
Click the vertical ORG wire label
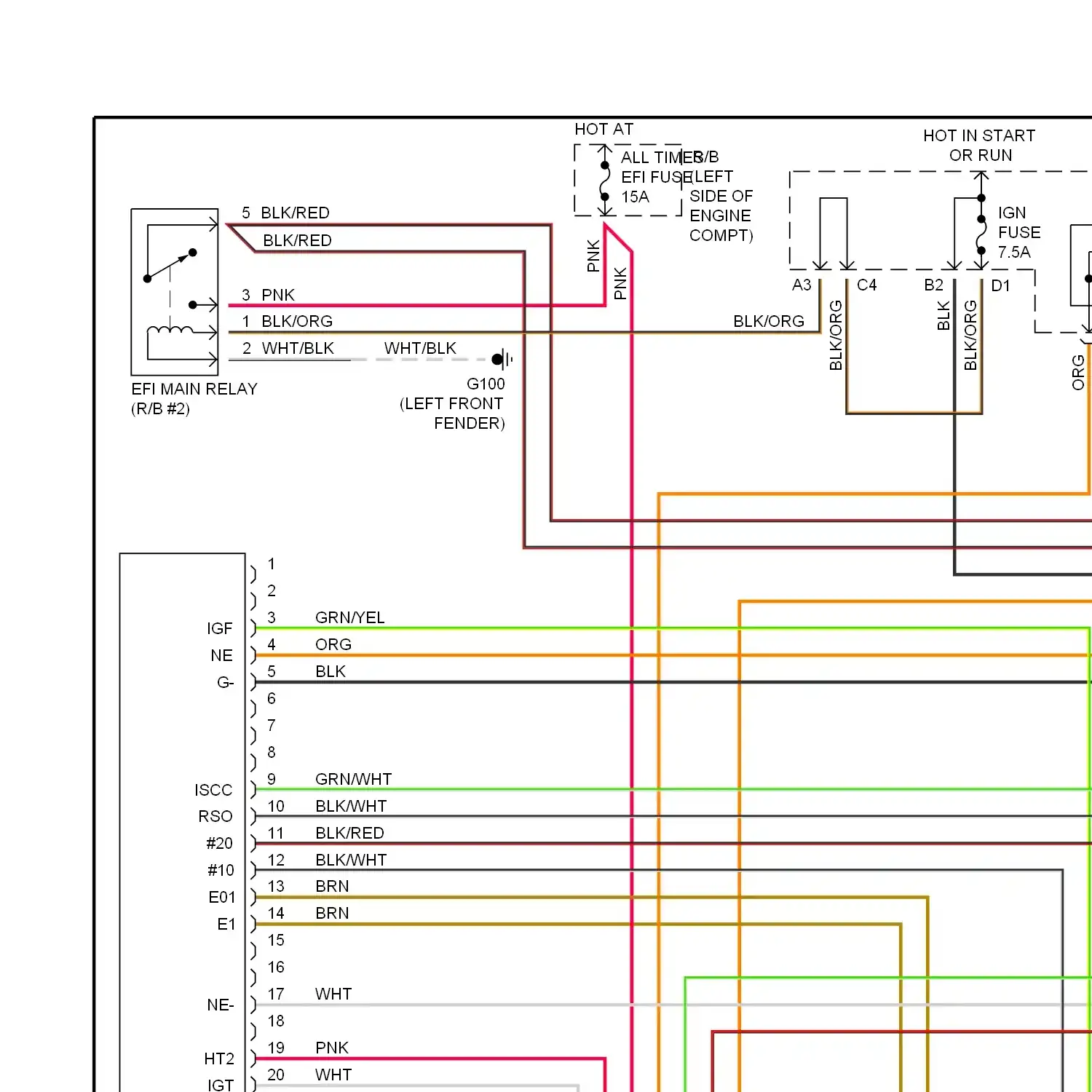1078,372
